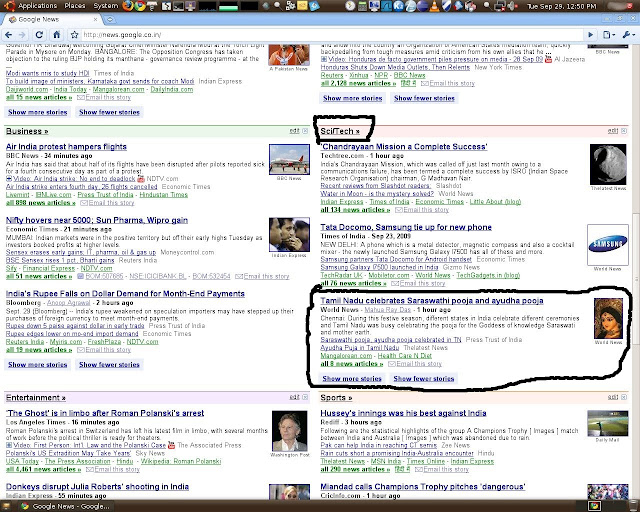This screenshot has height=512, width=640.
Task: Click the moon image for the Chandrayaan story
Action: click(608, 165)
